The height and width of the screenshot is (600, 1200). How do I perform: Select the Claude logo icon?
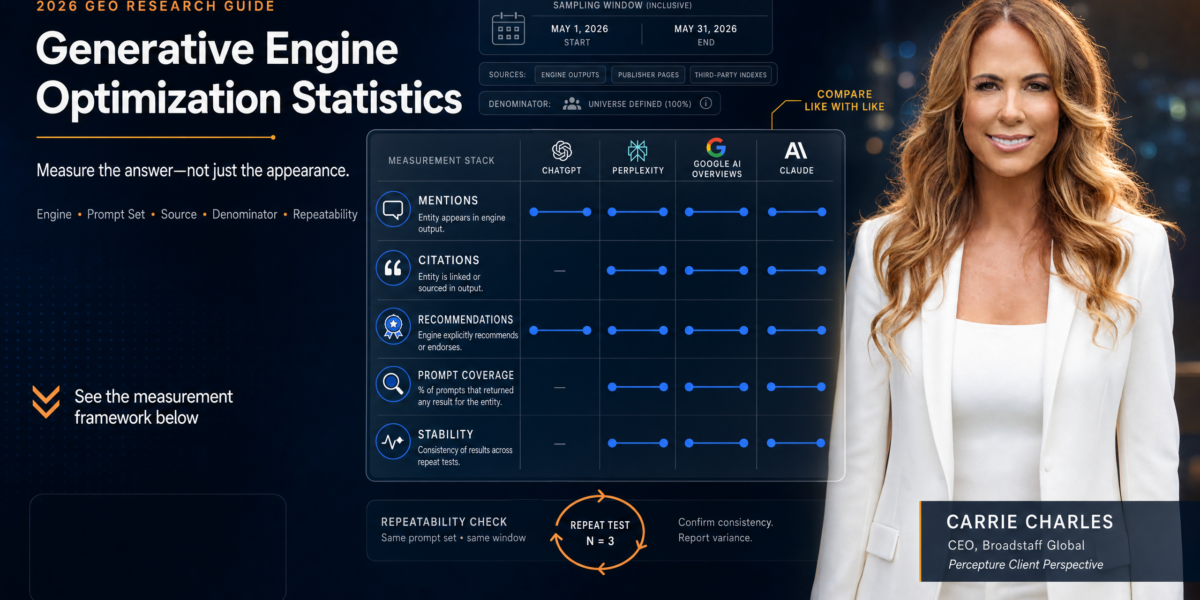click(796, 151)
